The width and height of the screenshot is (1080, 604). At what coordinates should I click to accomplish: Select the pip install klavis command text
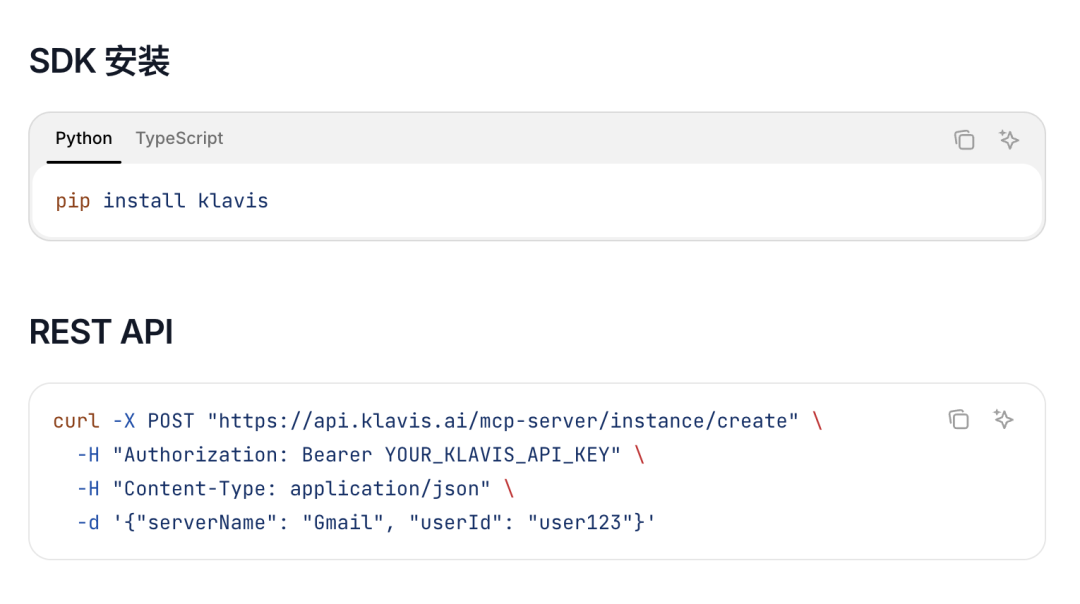[x=161, y=200]
